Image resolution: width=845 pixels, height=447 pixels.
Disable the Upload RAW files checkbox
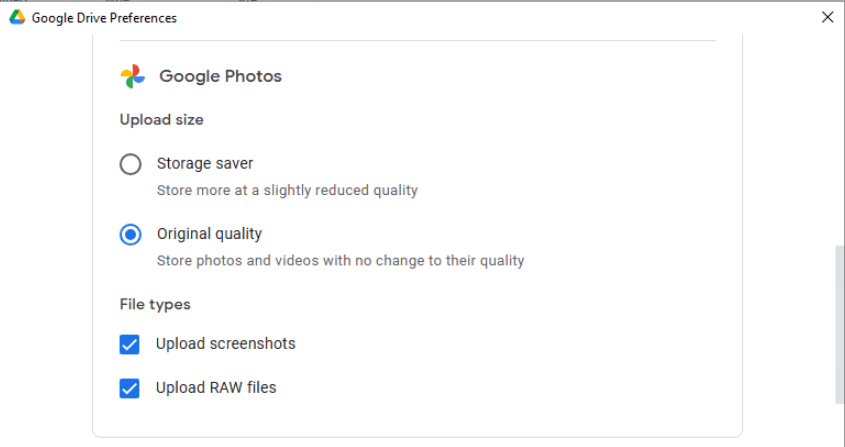pos(129,388)
